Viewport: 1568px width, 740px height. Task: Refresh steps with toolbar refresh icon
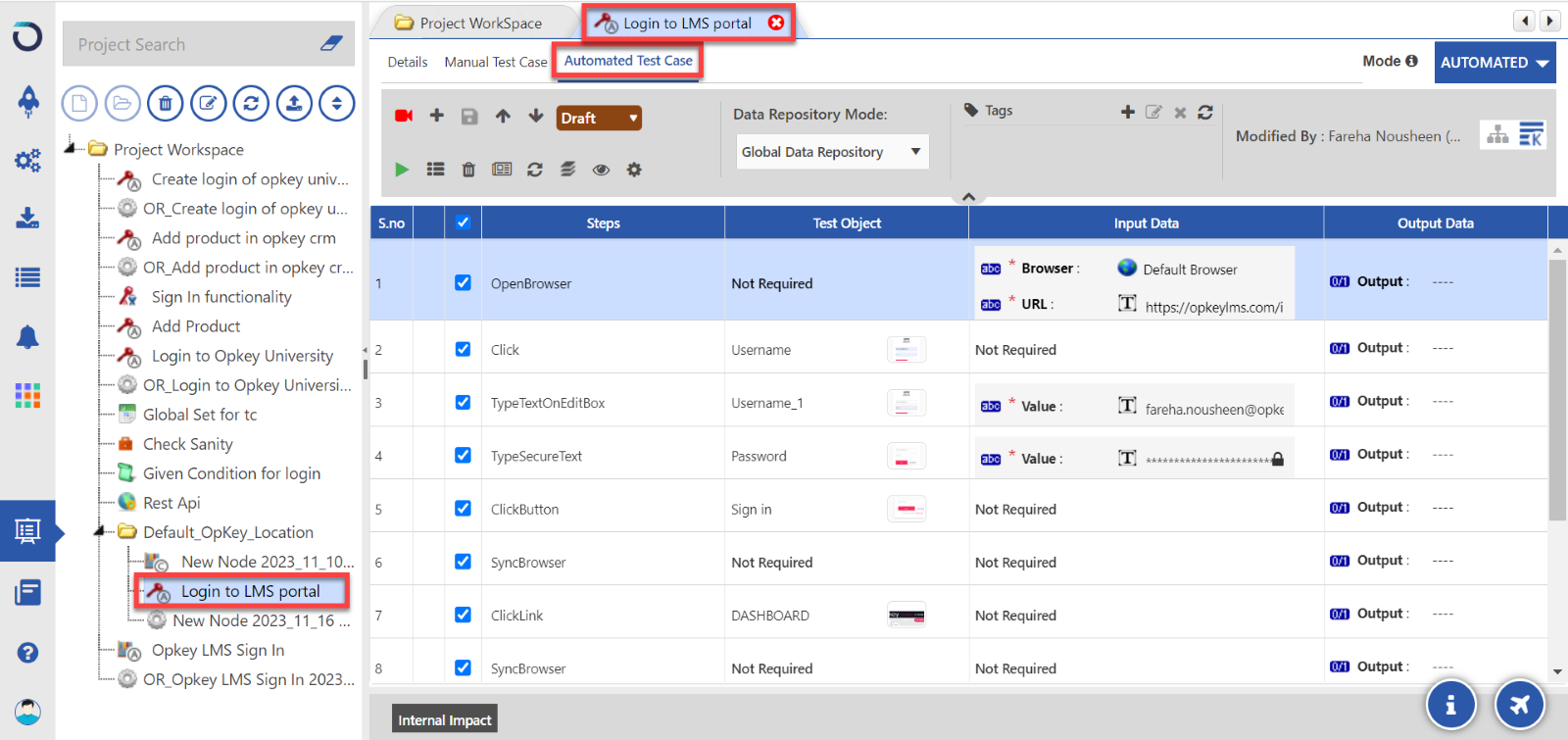tap(535, 170)
